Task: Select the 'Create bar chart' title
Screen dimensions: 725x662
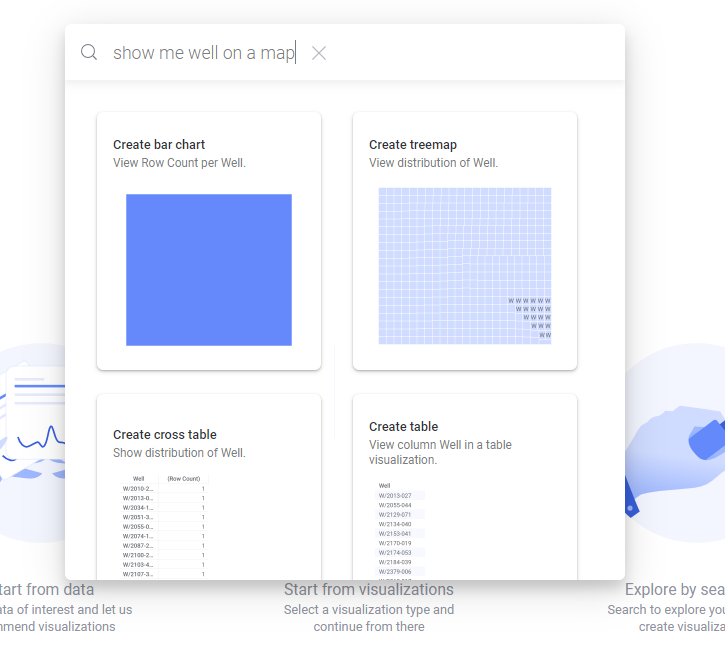Action: [159, 145]
